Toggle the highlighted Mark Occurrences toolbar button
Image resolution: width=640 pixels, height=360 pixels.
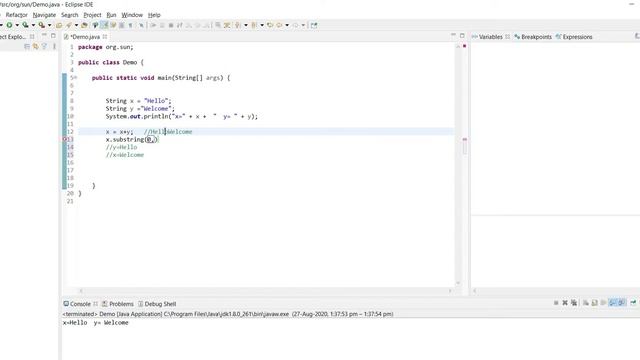104,25
